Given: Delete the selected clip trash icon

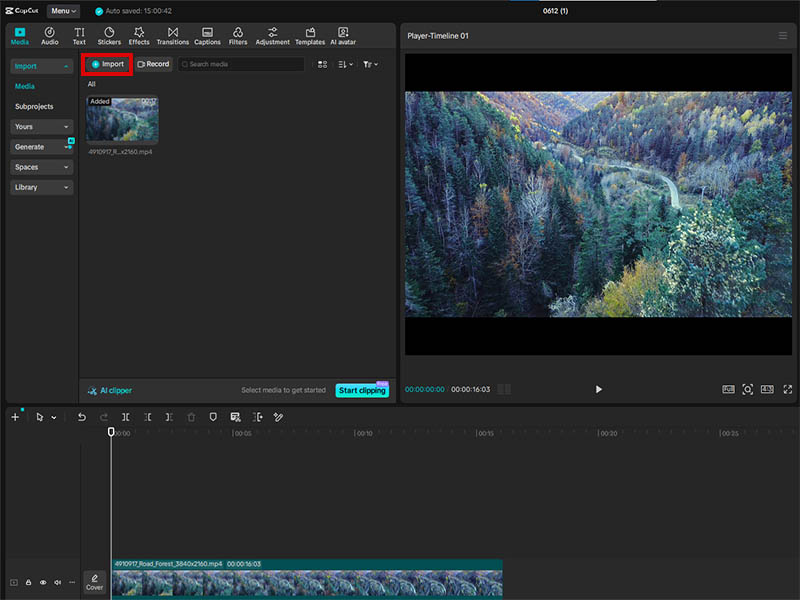Looking at the screenshot, I should coord(191,417).
